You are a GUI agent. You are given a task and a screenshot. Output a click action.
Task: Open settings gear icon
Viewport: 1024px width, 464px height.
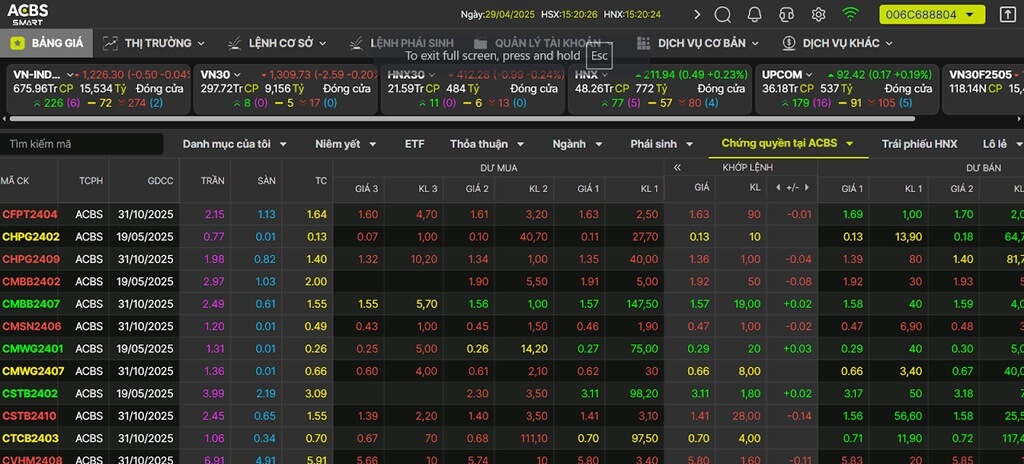coord(818,15)
